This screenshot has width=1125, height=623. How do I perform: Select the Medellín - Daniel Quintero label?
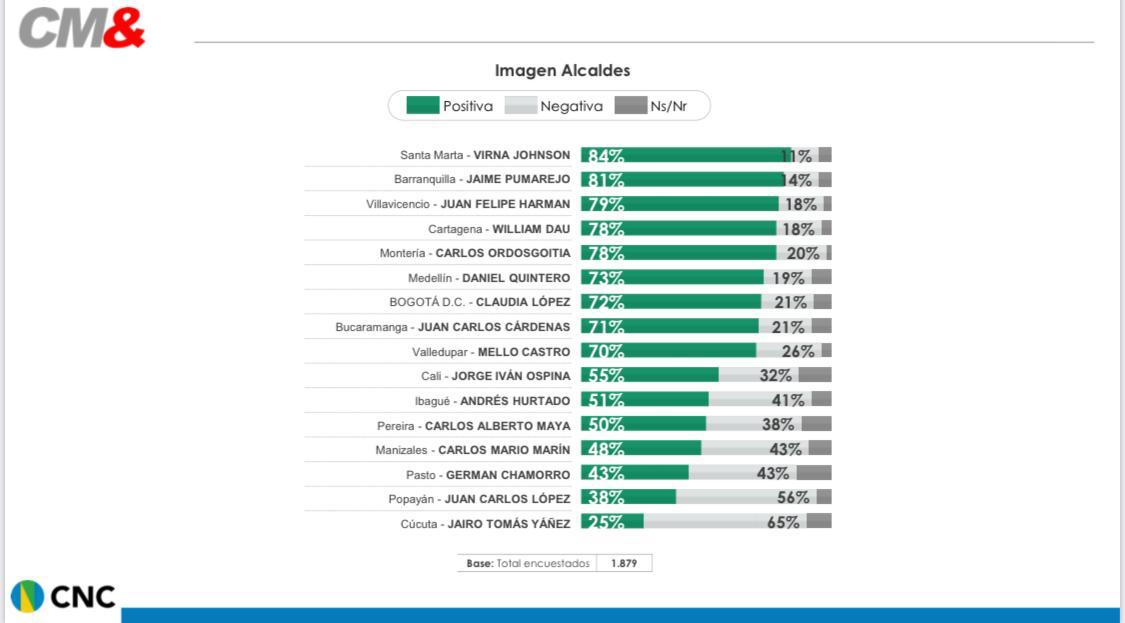[x=489, y=278]
